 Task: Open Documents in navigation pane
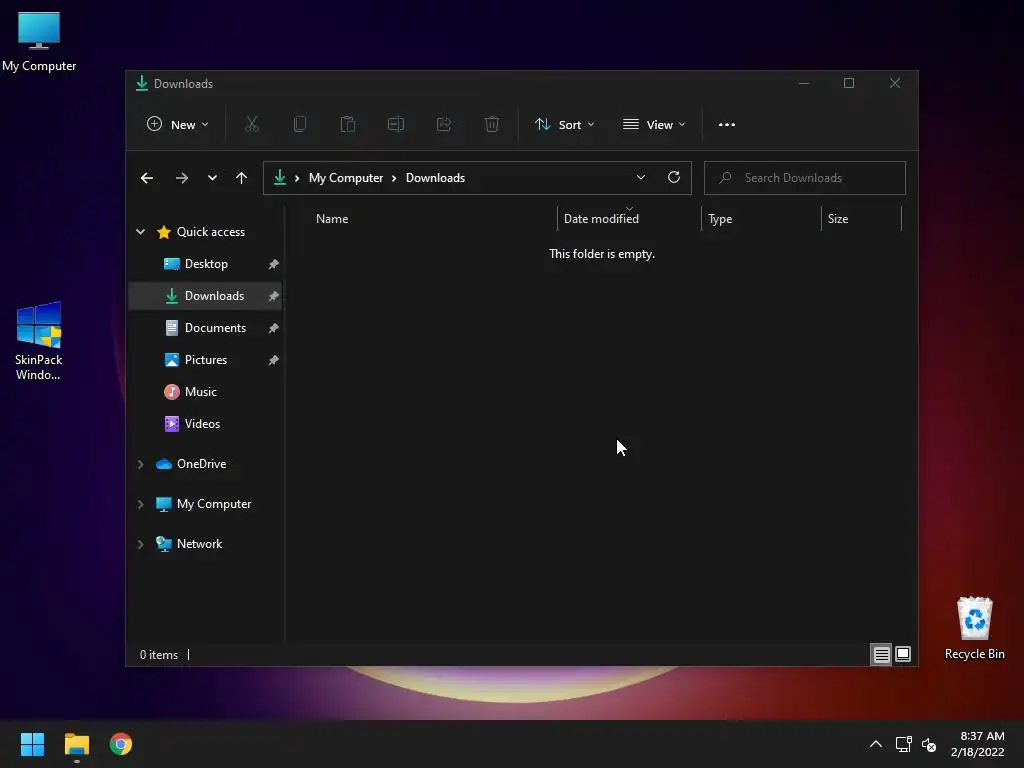pos(205,328)
